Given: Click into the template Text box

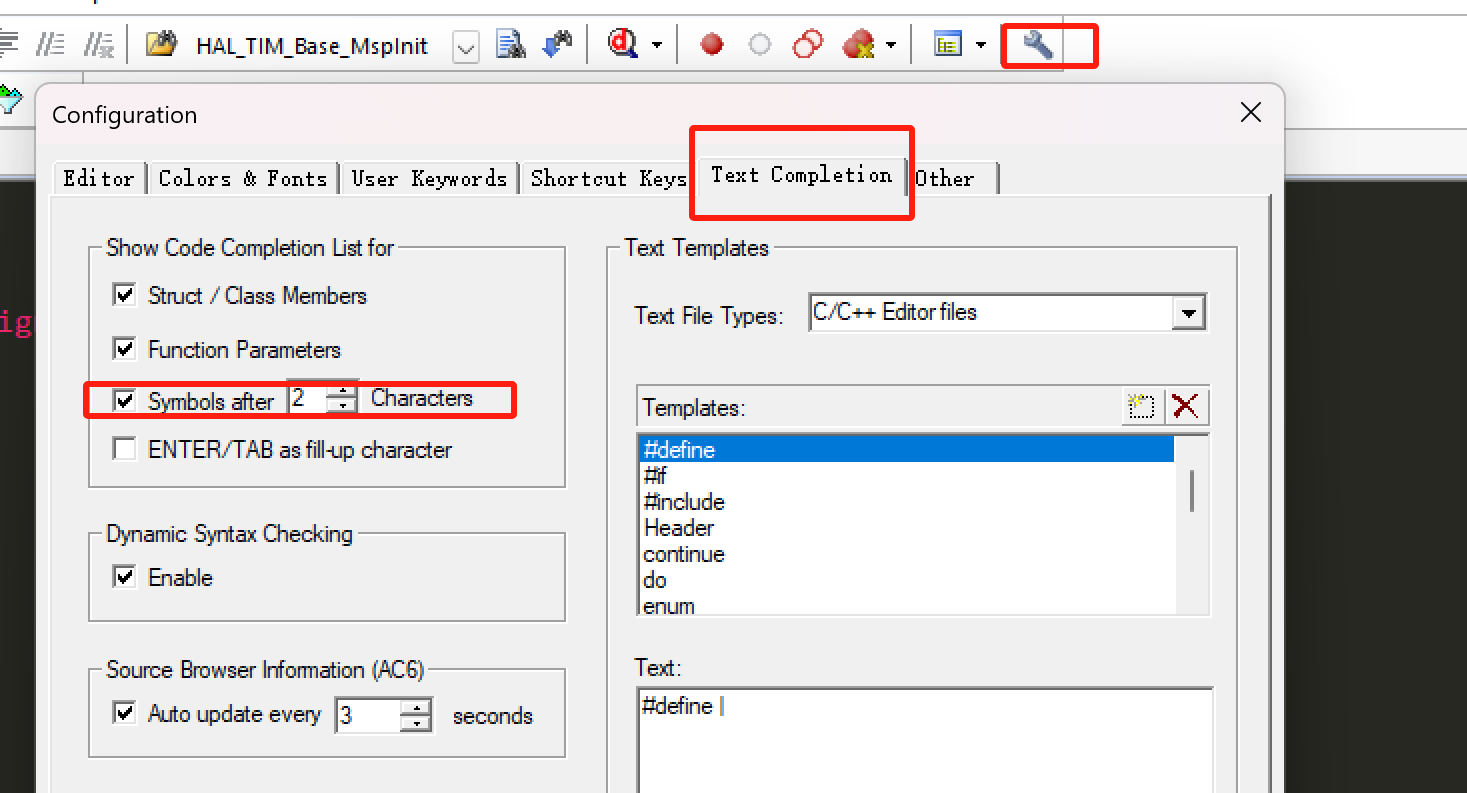Looking at the screenshot, I should point(924,740).
